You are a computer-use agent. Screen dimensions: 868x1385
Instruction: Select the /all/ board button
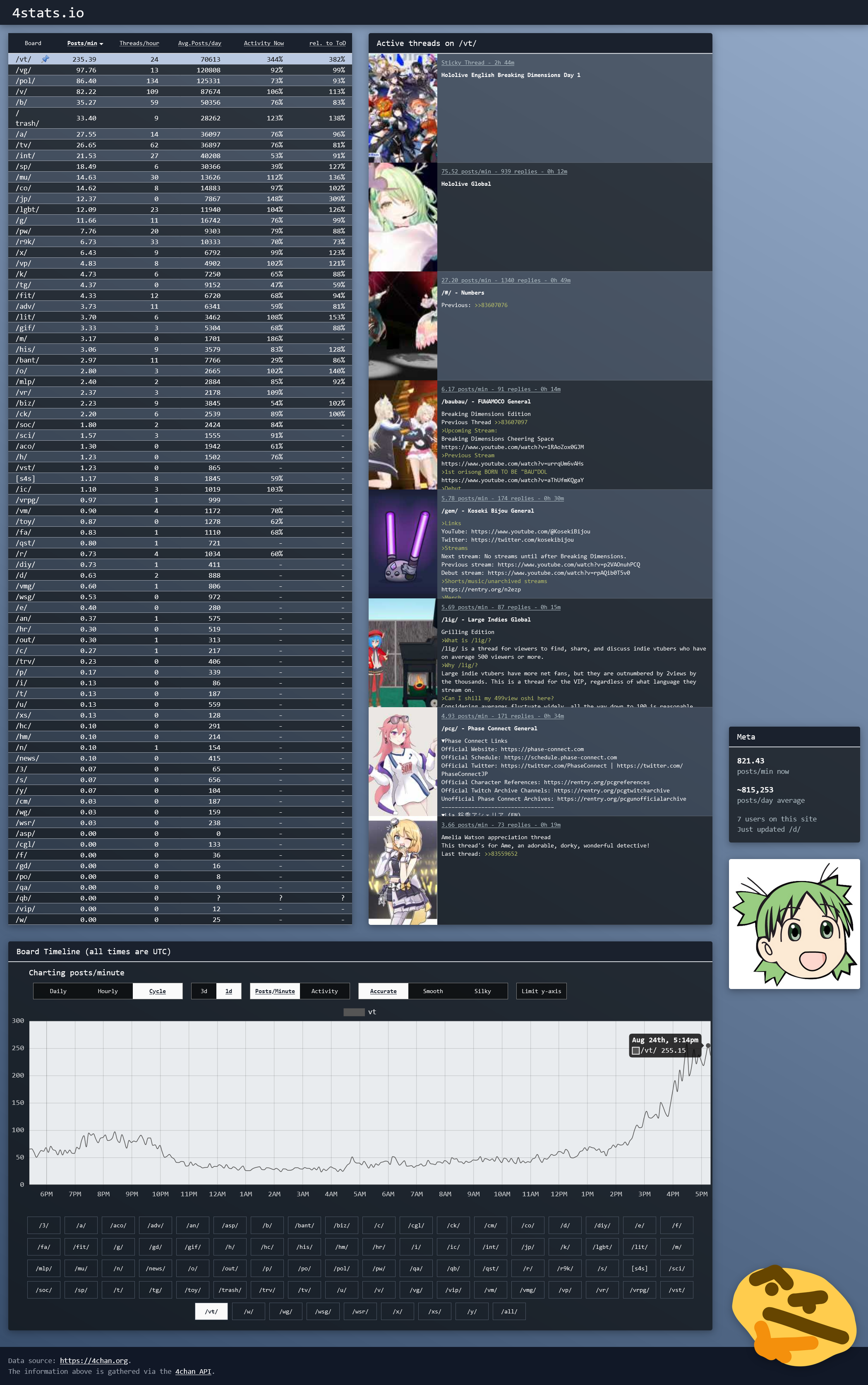tap(508, 1311)
